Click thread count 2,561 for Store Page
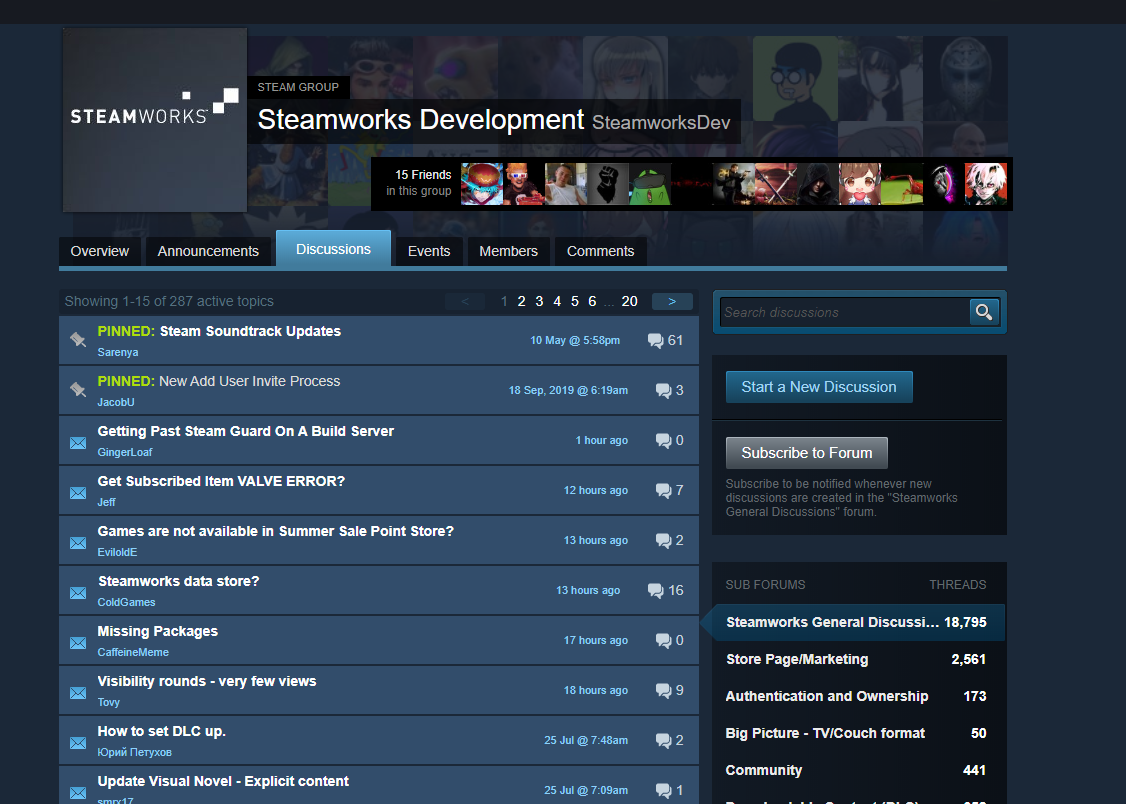Image resolution: width=1126 pixels, height=804 pixels. click(968, 659)
